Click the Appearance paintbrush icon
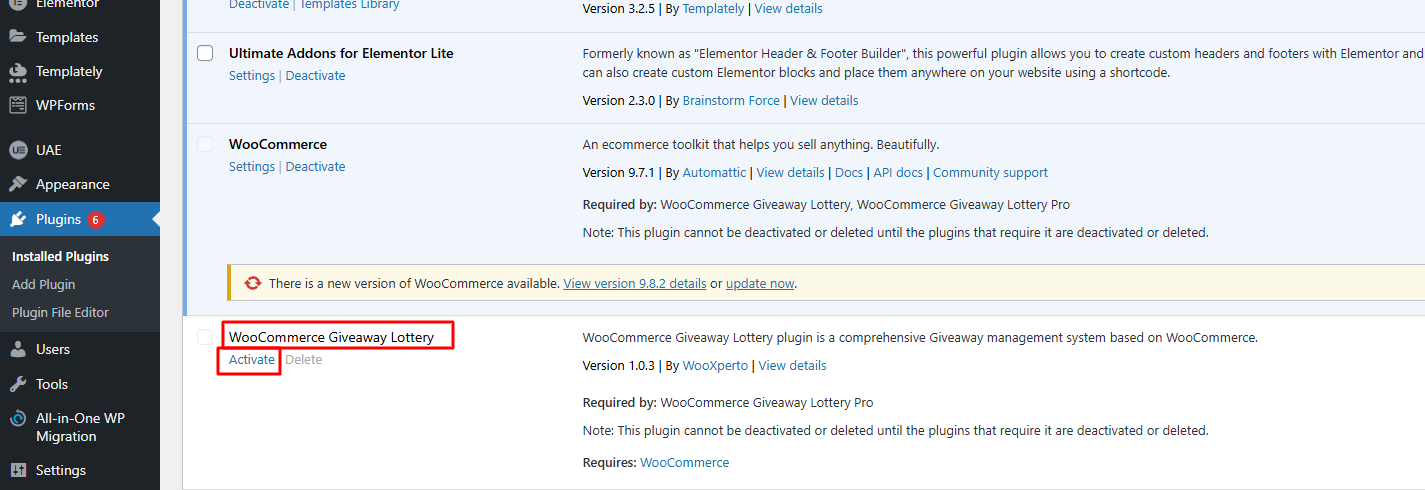The image size is (1425, 490). [x=17, y=184]
